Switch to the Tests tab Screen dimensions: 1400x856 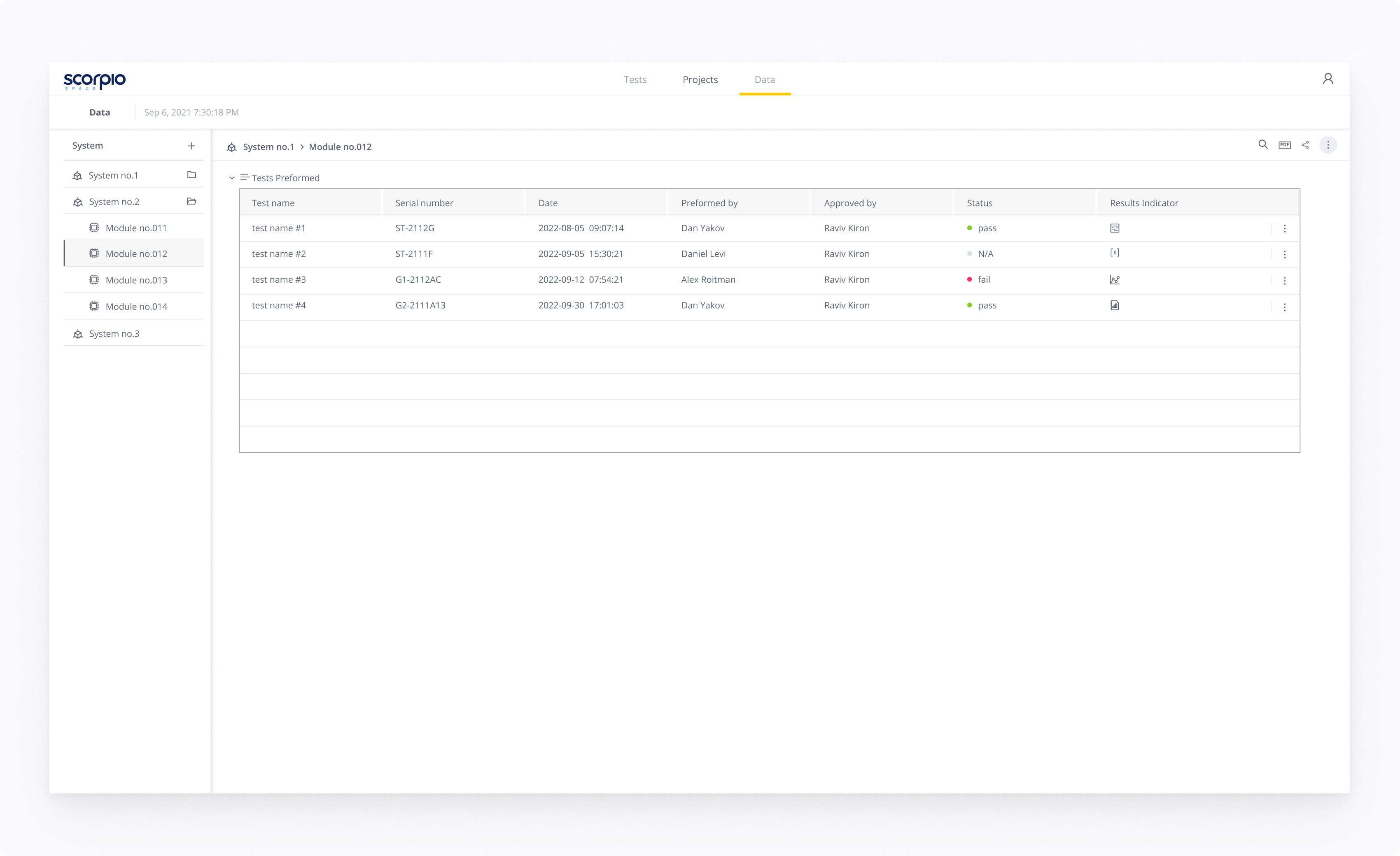635,79
